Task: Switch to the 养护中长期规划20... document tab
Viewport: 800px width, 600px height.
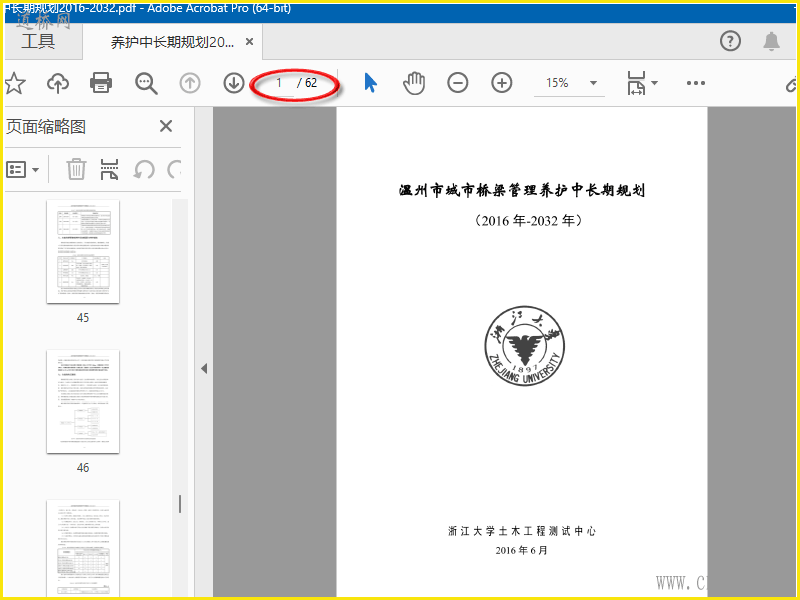Action: click(x=172, y=42)
